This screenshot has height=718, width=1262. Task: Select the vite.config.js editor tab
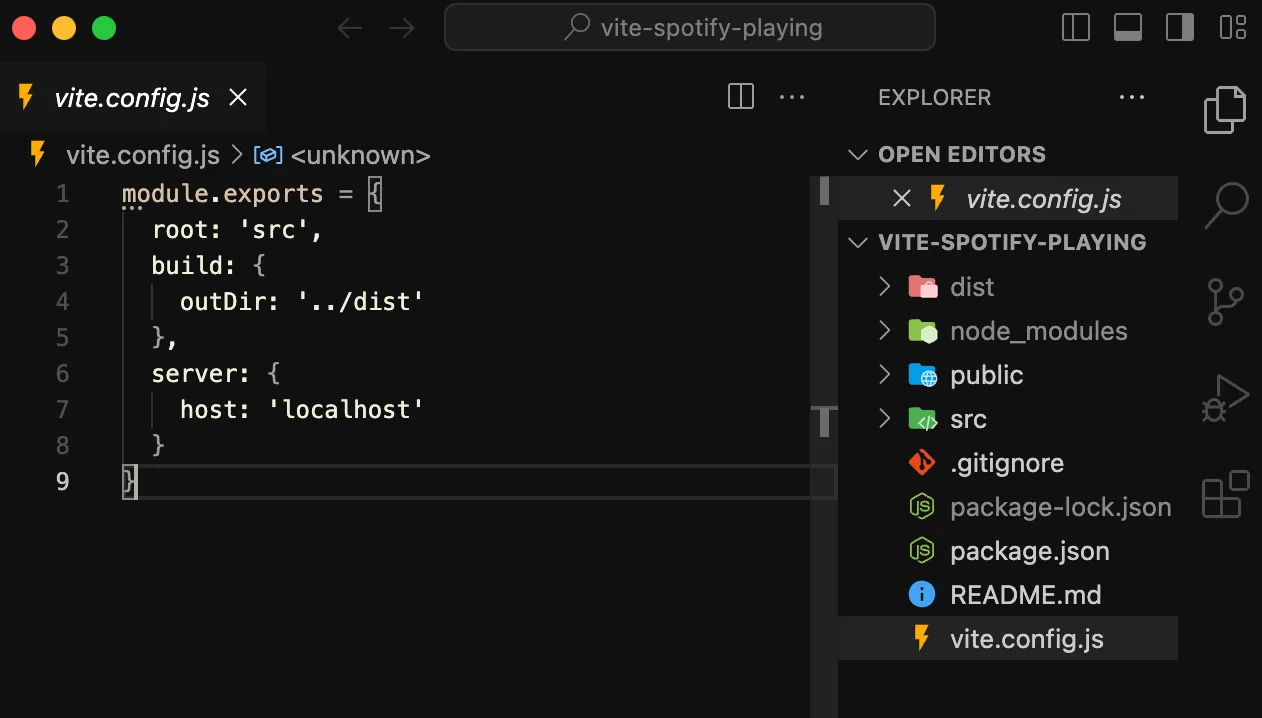[x=131, y=97]
